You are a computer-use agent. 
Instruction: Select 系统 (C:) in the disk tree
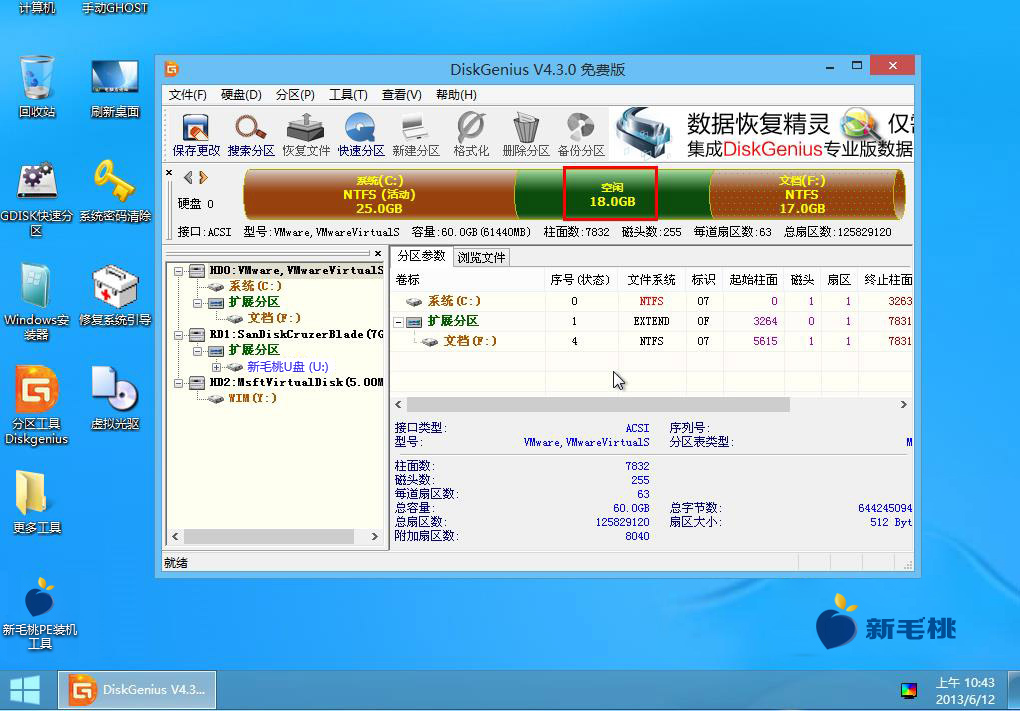[254, 286]
